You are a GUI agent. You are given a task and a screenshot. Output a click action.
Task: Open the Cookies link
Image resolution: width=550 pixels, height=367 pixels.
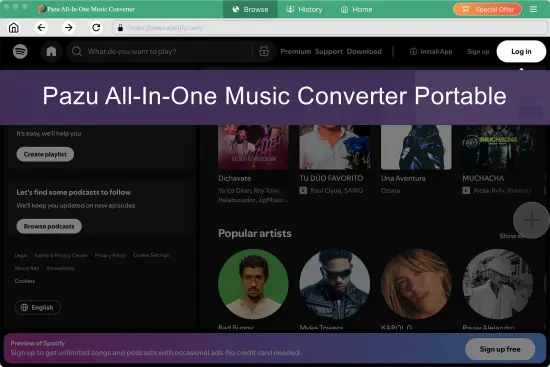click(x=25, y=281)
